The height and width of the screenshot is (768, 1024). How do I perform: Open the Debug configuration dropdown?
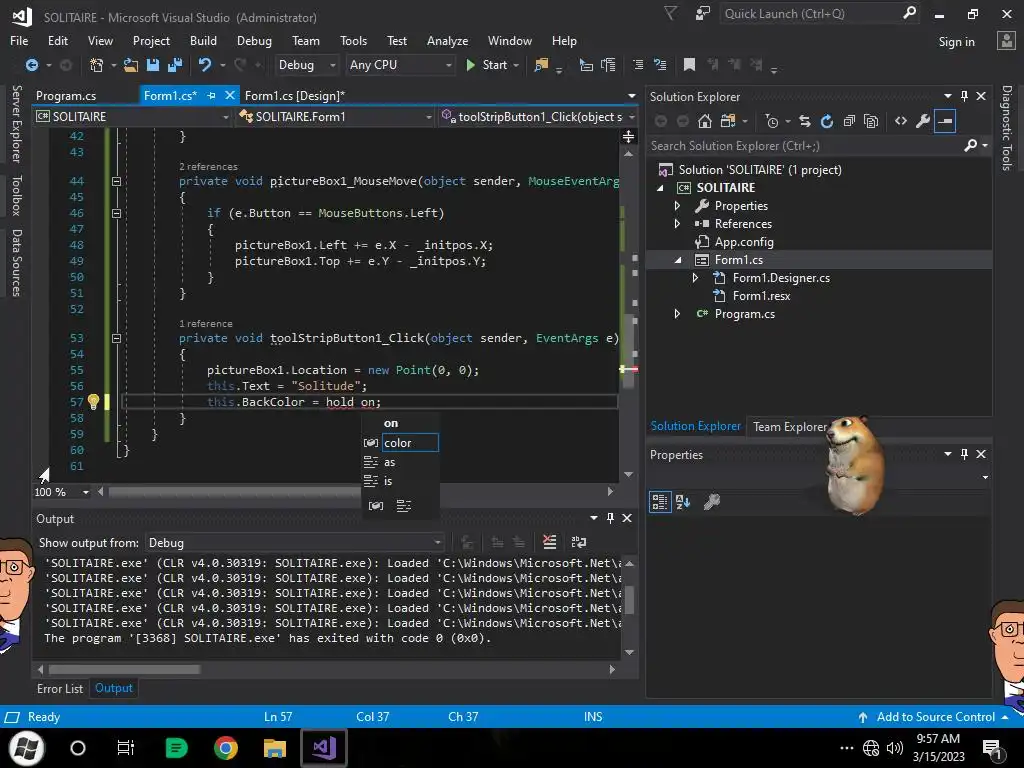pos(307,65)
